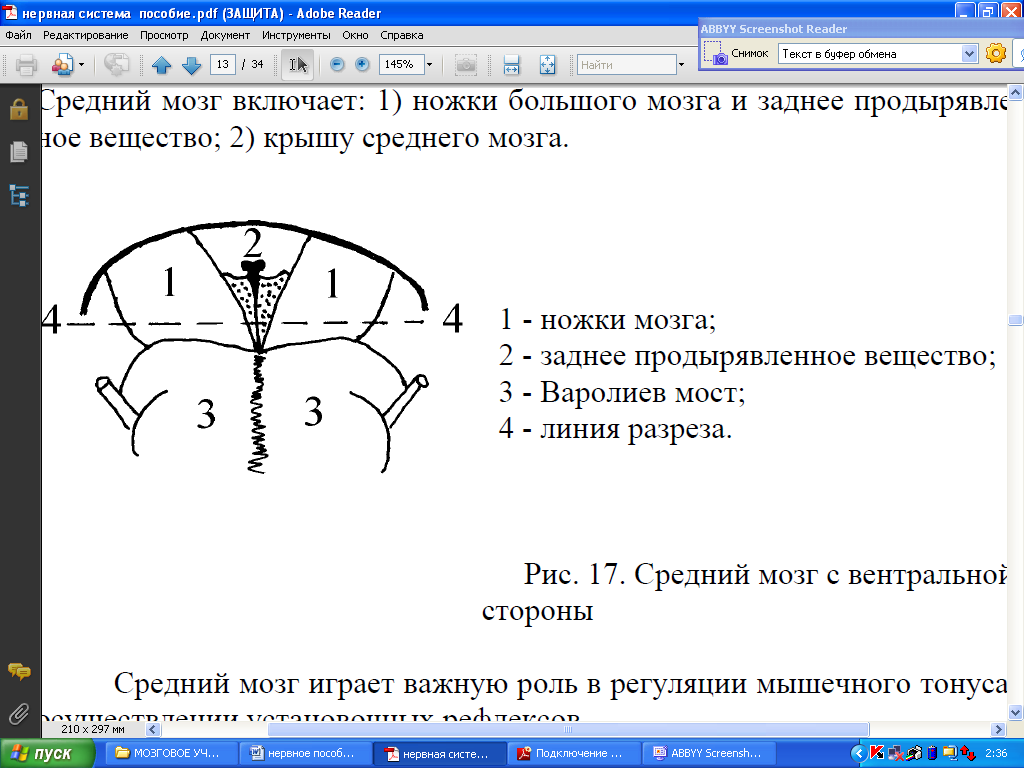The width and height of the screenshot is (1024, 768).
Task: Click the vertical scrollbar down arrow
Action: pos(1016,712)
